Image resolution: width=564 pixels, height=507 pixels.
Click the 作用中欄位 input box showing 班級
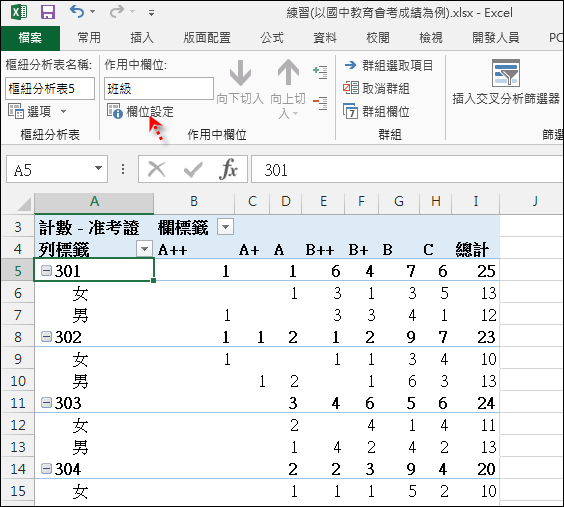[x=159, y=88]
